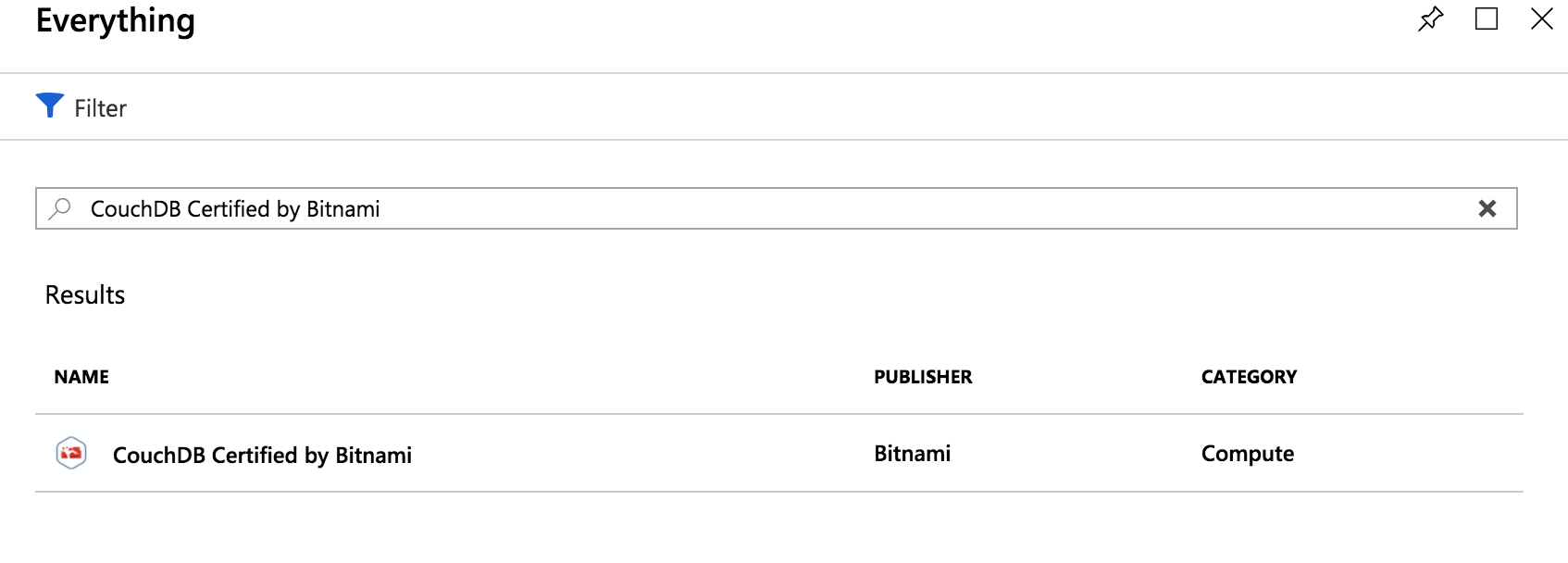This screenshot has height=563, width=1568.
Task: Click the CouchDB Bitnami logo icon
Action: pyautogui.click(x=71, y=454)
